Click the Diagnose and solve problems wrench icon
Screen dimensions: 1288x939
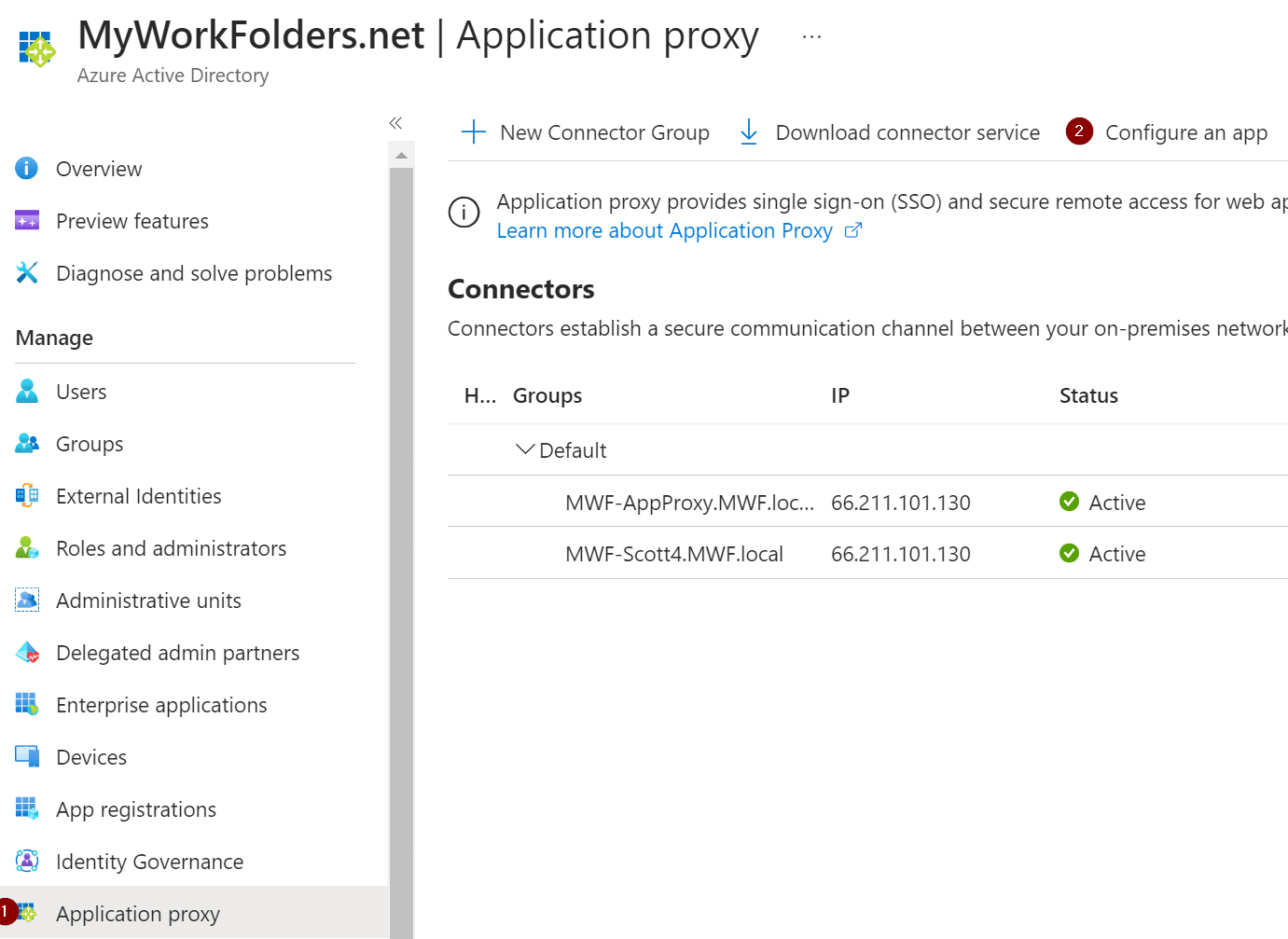[27, 273]
